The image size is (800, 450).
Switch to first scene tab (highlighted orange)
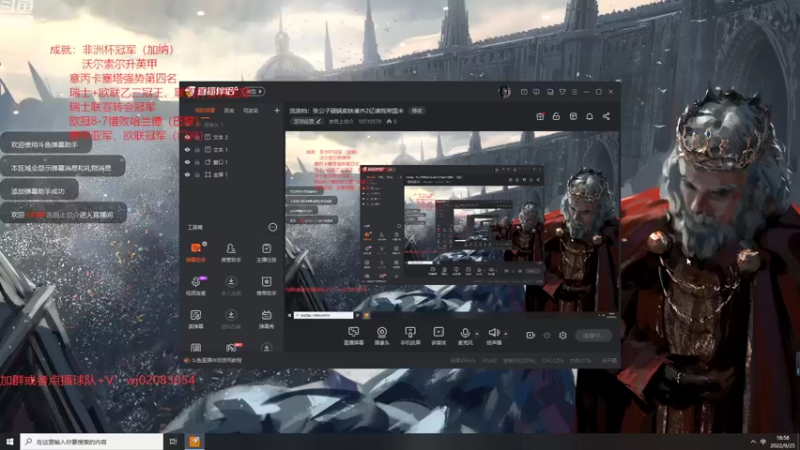point(205,110)
